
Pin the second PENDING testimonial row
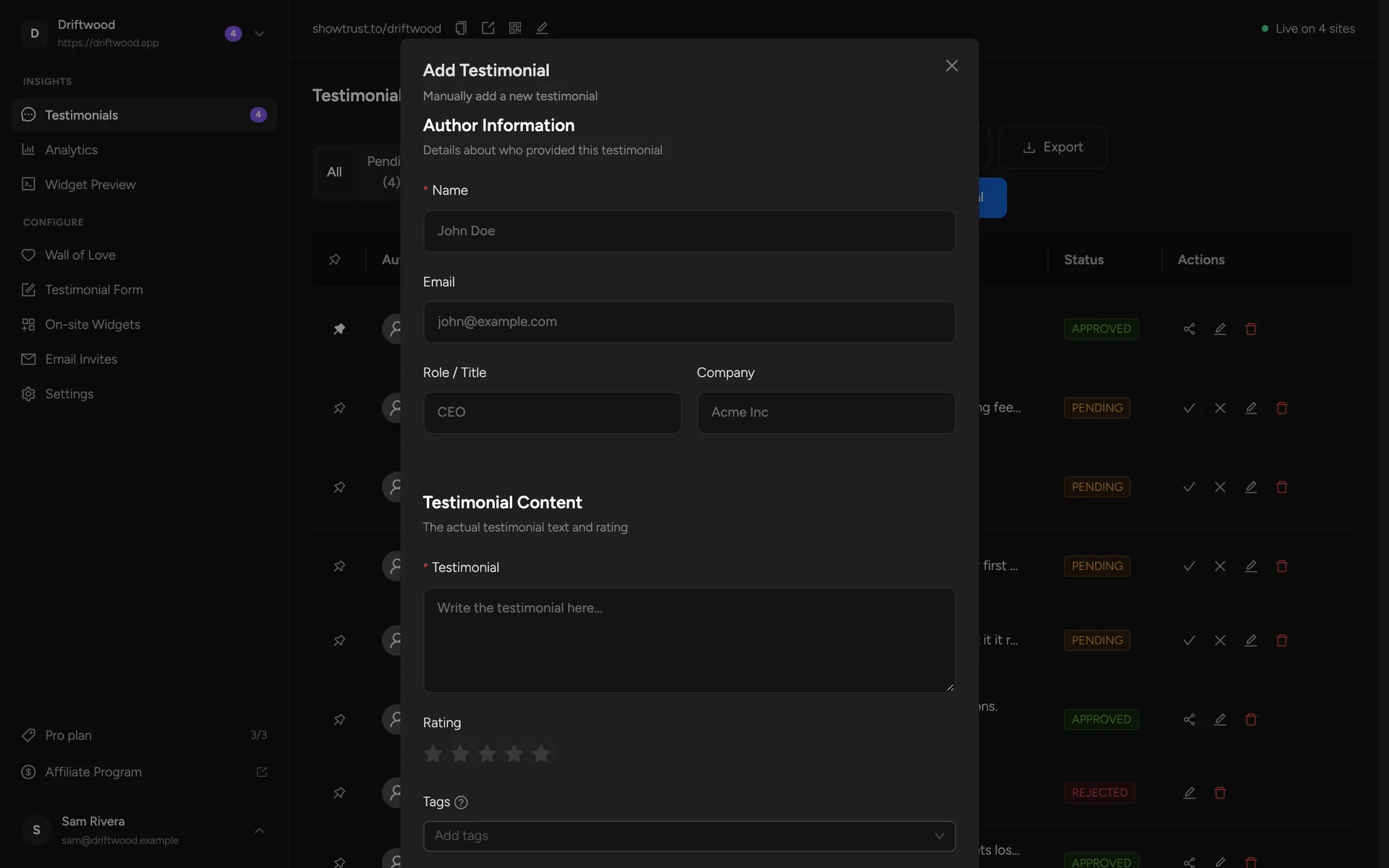click(339, 487)
